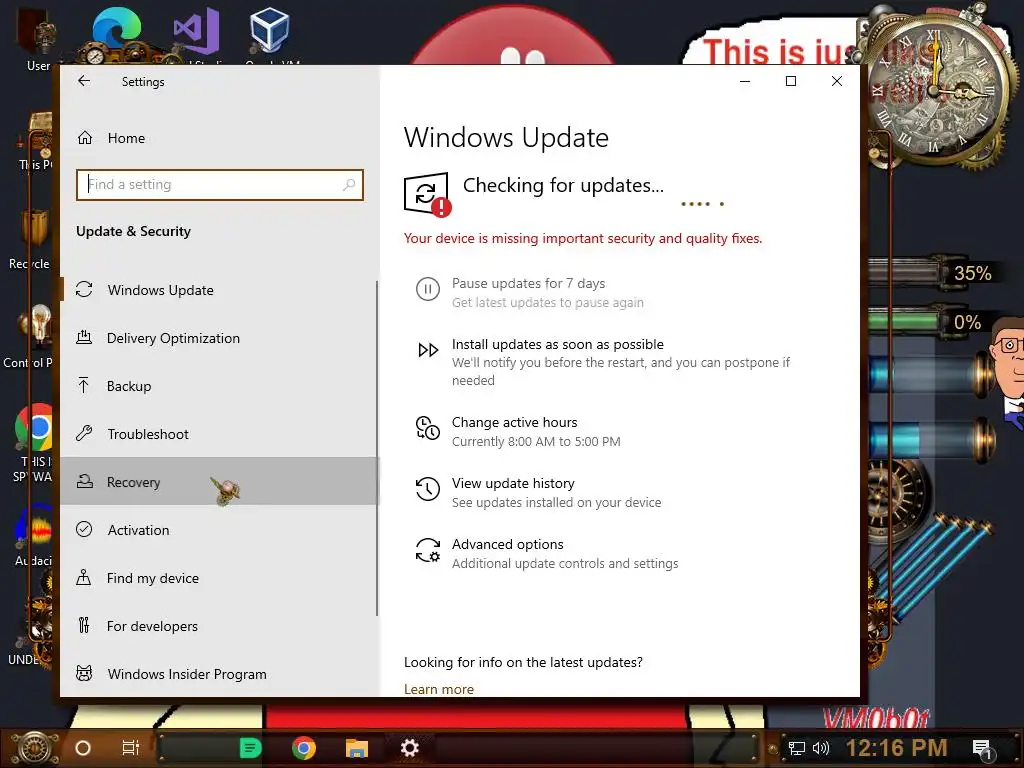Open Chrome from the taskbar

304,748
